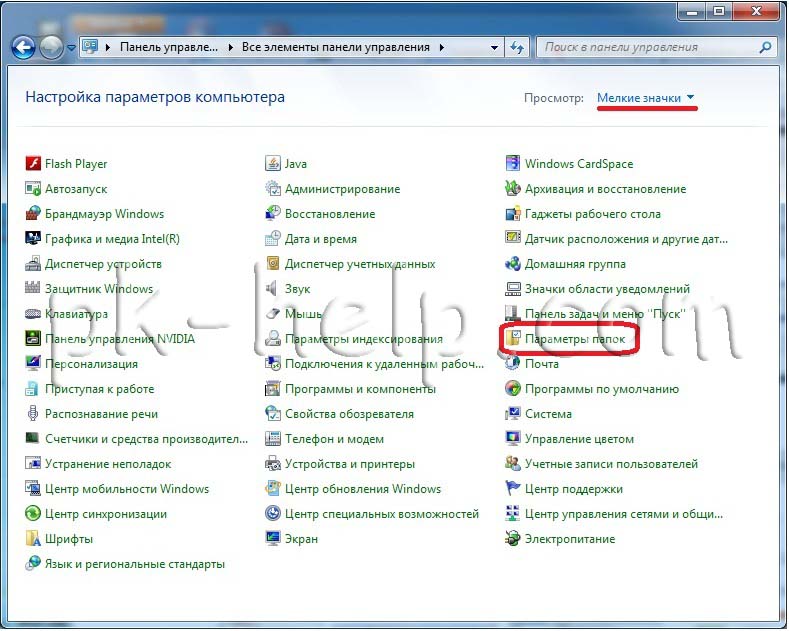This screenshot has width=789, height=631.
Task: Click the Домашняя группа icon
Action: click(513, 264)
